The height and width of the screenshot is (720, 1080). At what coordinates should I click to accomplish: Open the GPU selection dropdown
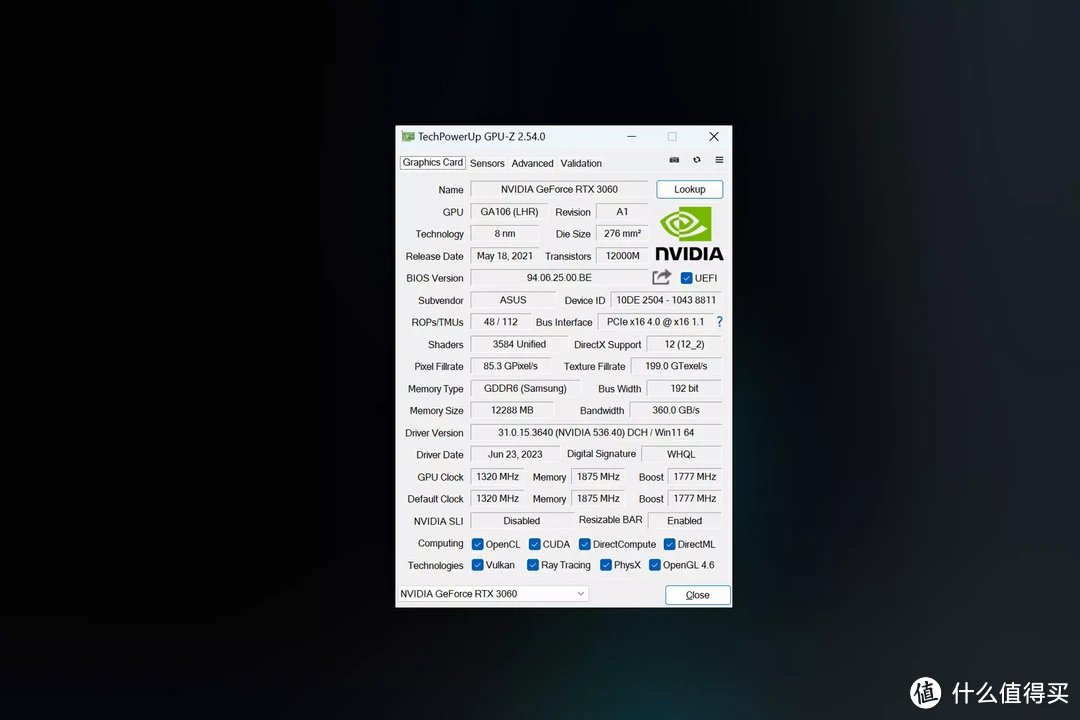click(493, 593)
